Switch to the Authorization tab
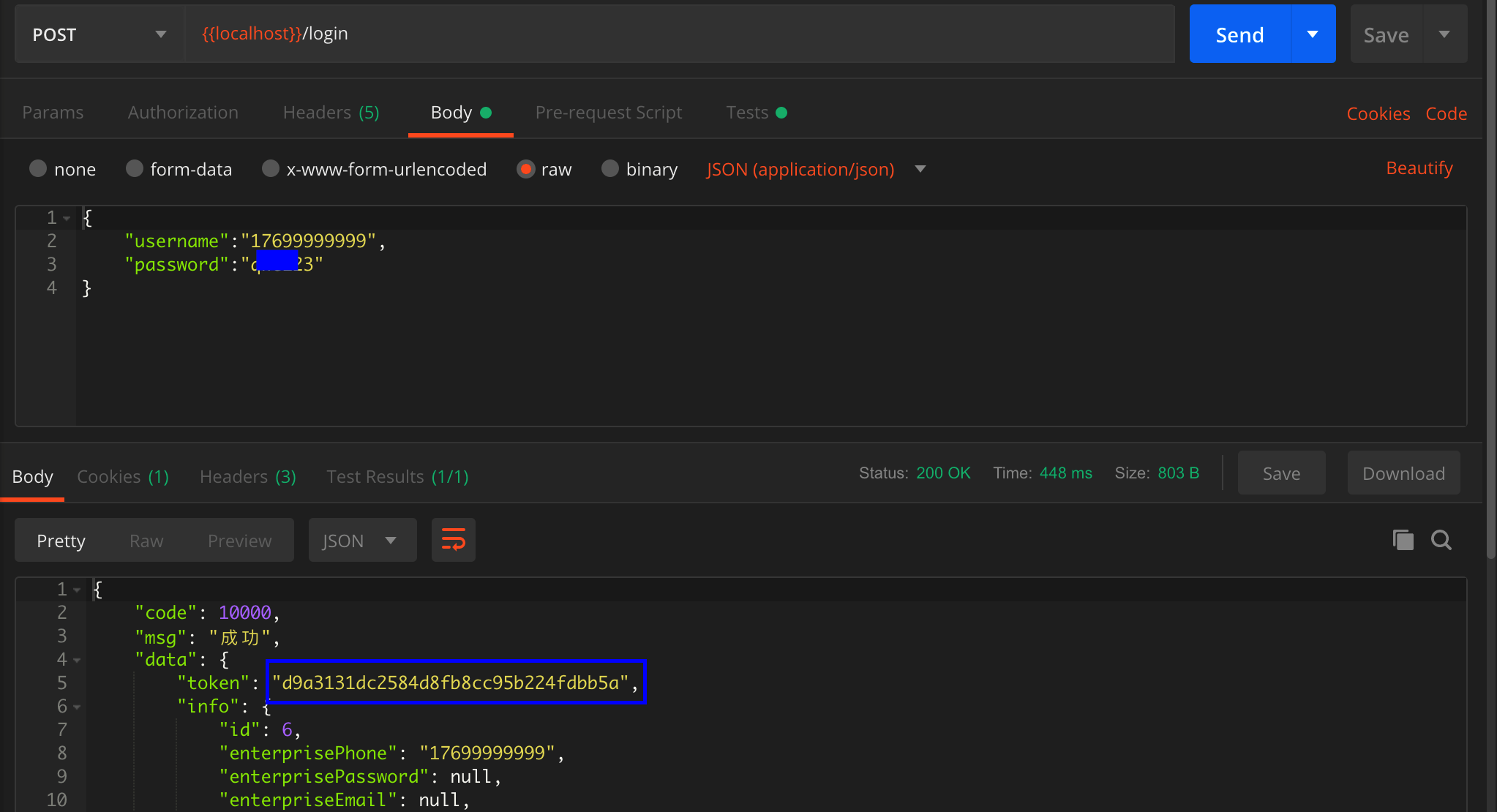This screenshot has width=1497, height=812. pos(183,112)
